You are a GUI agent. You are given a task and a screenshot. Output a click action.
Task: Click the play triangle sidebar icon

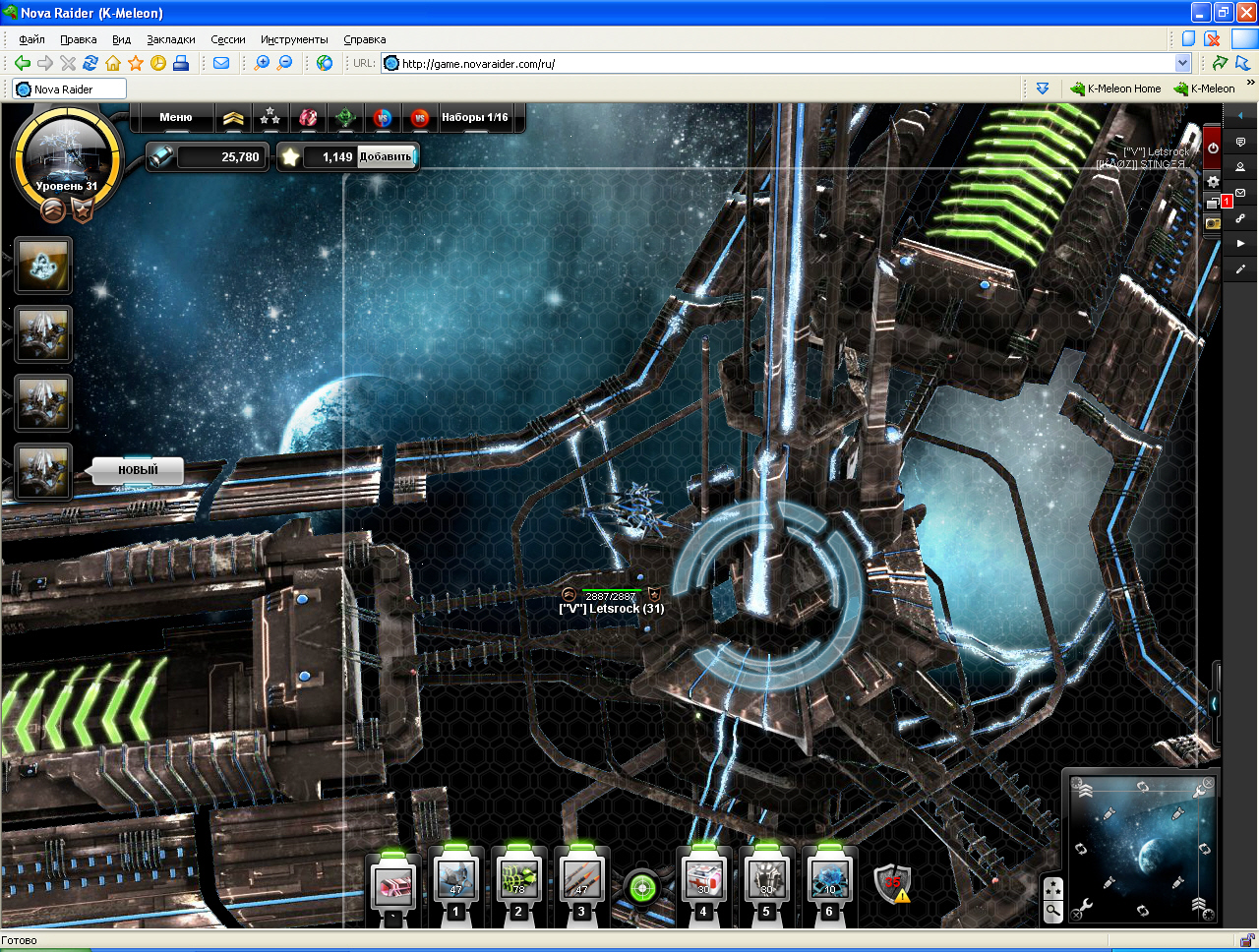pyautogui.click(x=1240, y=243)
